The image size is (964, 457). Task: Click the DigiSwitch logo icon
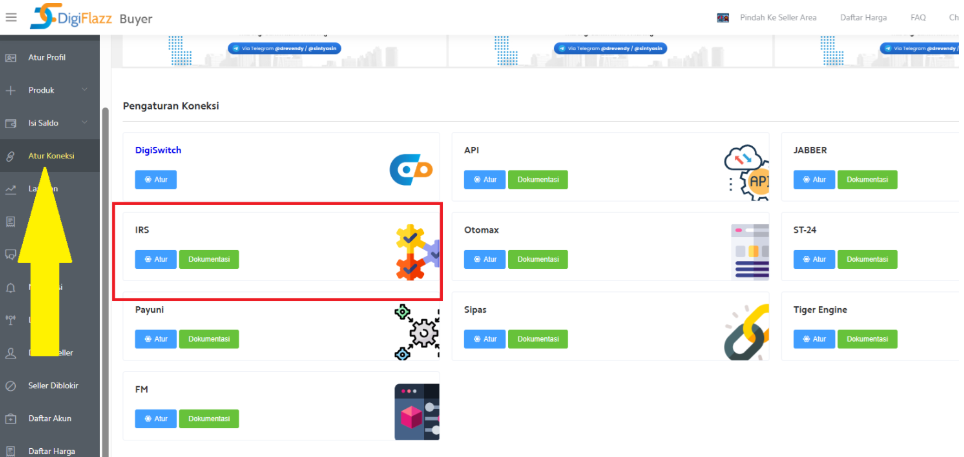click(411, 171)
